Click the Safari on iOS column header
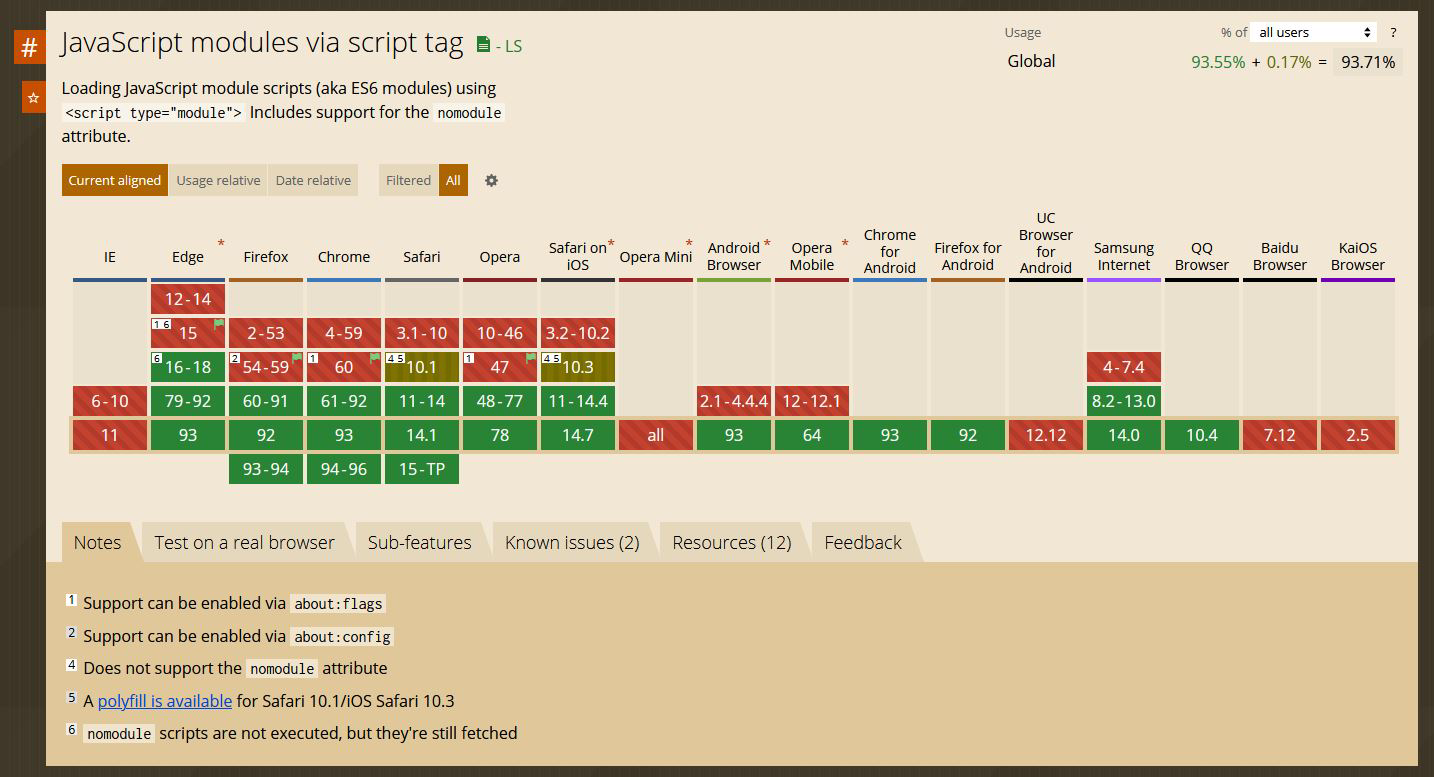 point(578,256)
